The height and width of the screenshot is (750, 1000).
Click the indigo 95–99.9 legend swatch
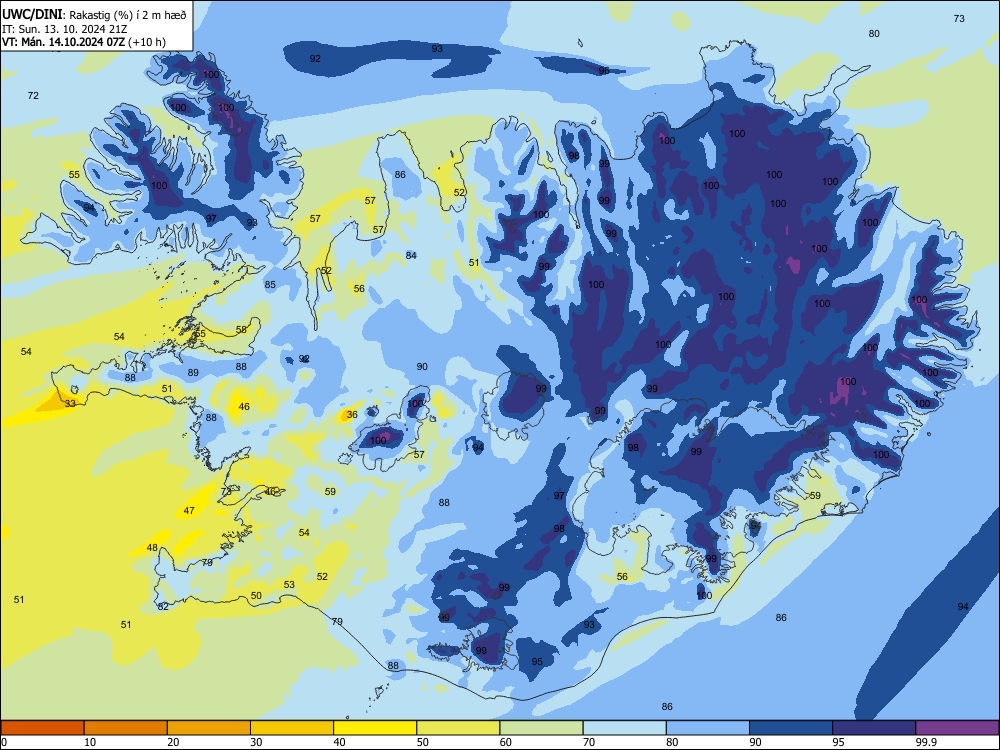[874, 728]
